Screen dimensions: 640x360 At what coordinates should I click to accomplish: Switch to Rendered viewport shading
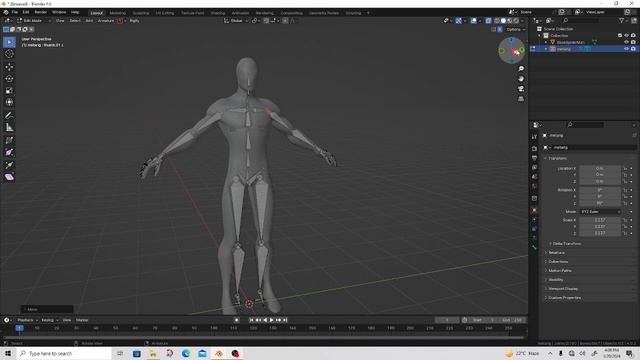coord(516,20)
